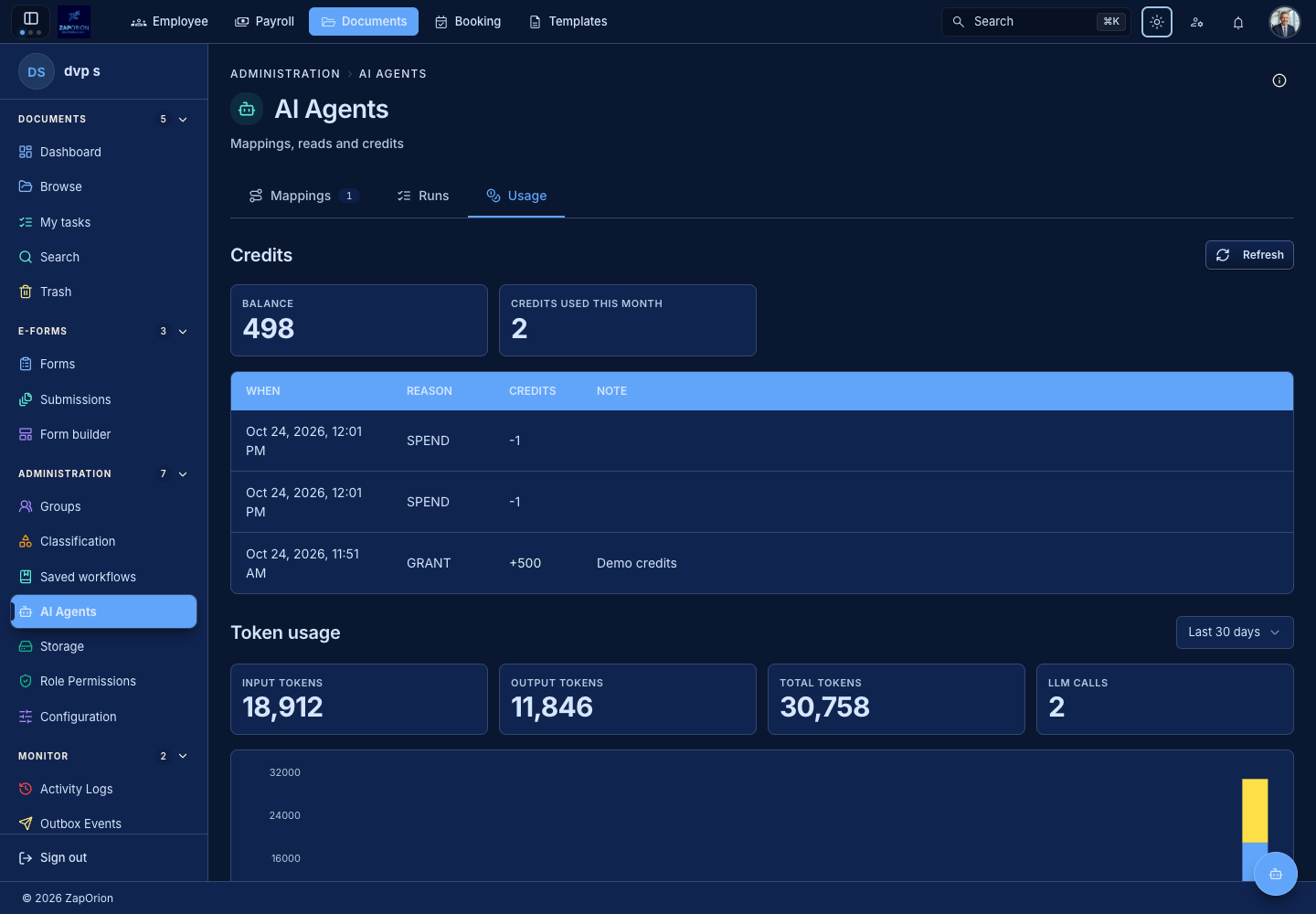Open Storage settings
The height and width of the screenshot is (914, 1316).
104,646
